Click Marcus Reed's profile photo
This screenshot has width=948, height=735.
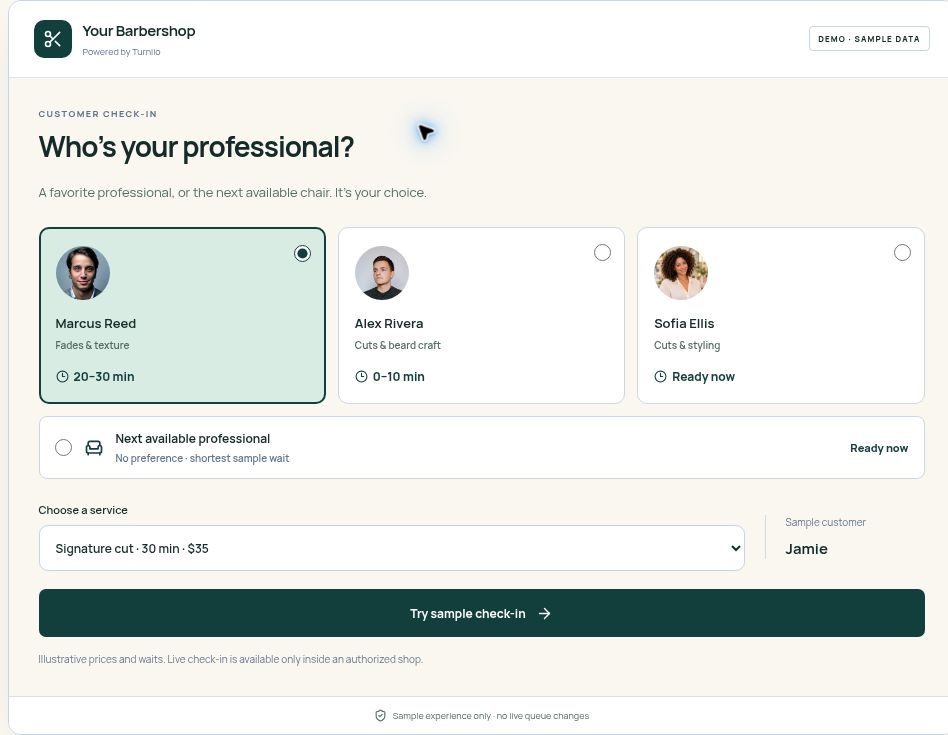coord(83,273)
